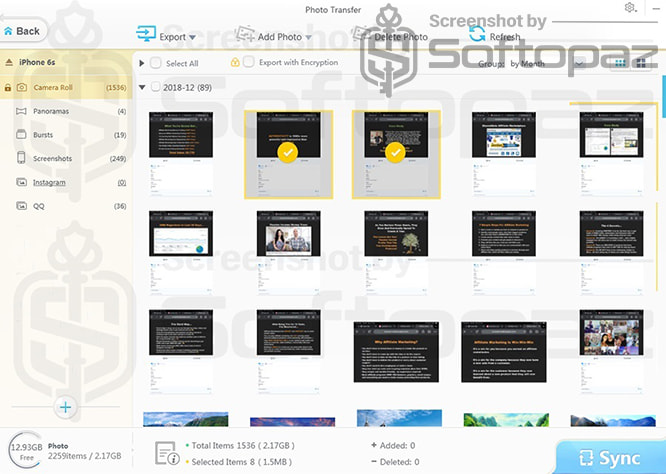The width and height of the screenshot is (666, 474).
Task: Select the photo collage thumbnail
Action: click(x=611, y=352)
